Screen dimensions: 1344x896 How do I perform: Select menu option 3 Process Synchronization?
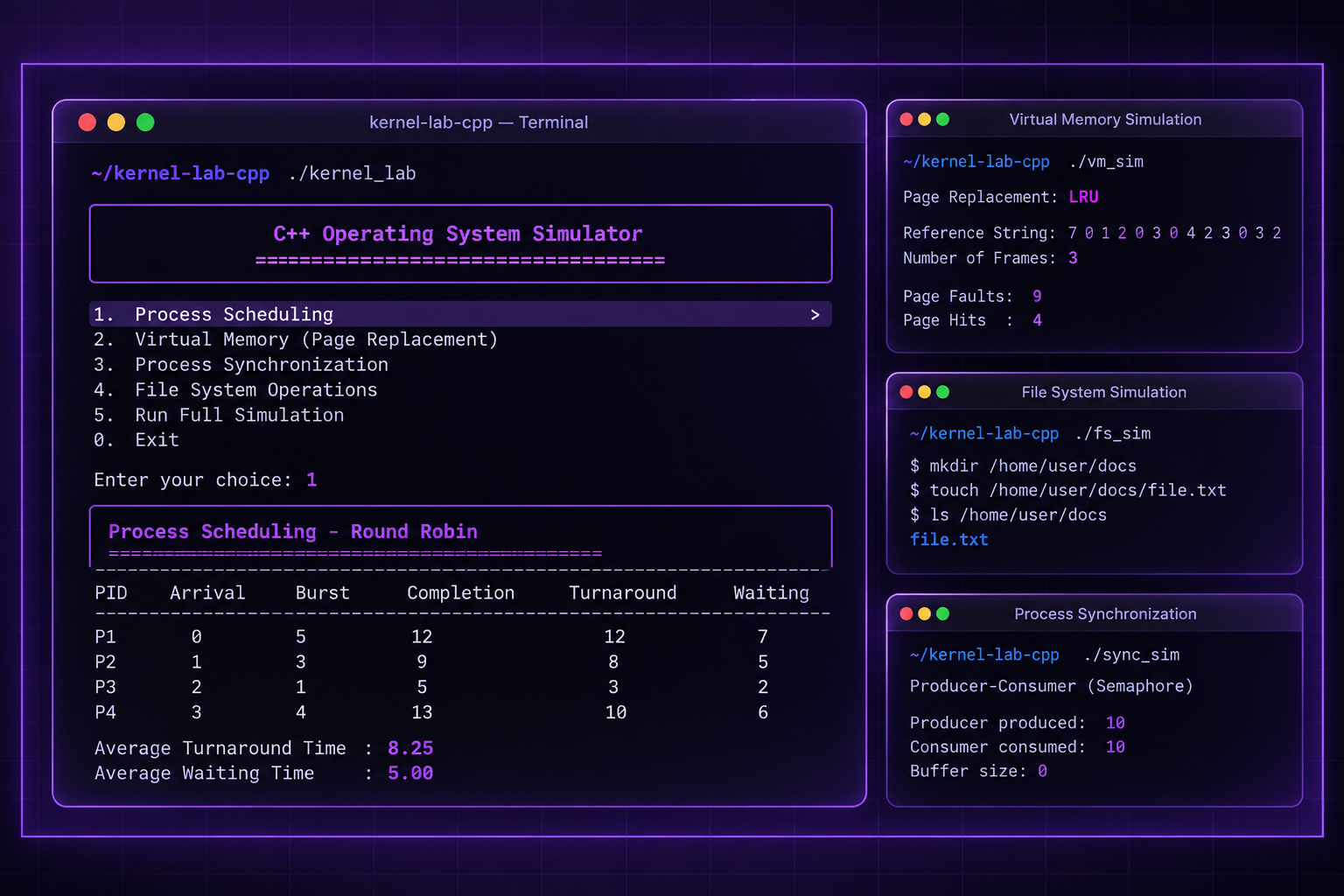(x=241, y=365)
